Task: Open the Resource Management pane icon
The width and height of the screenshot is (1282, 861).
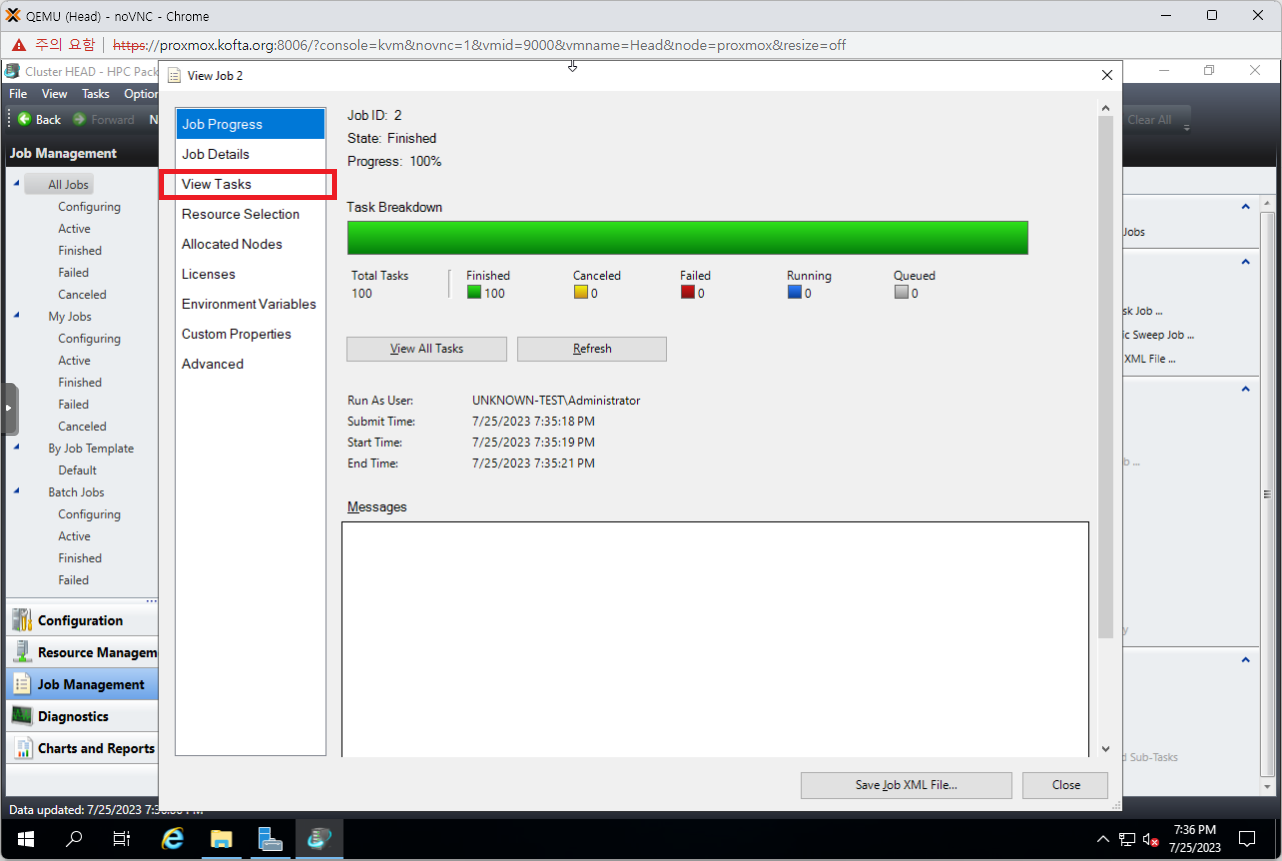Action: point(22,652)
